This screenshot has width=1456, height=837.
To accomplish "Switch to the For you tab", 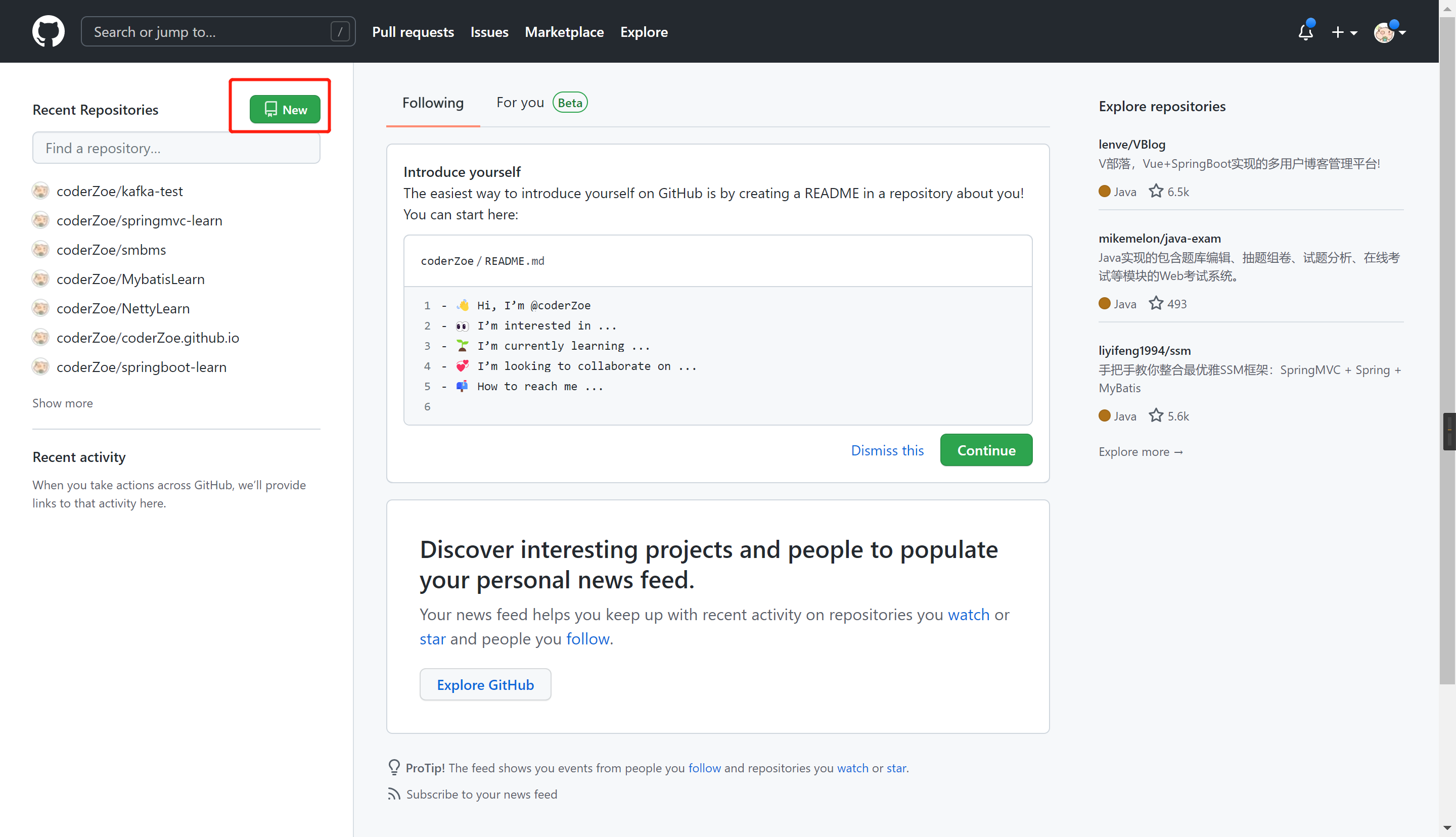I will pos(541,103).
